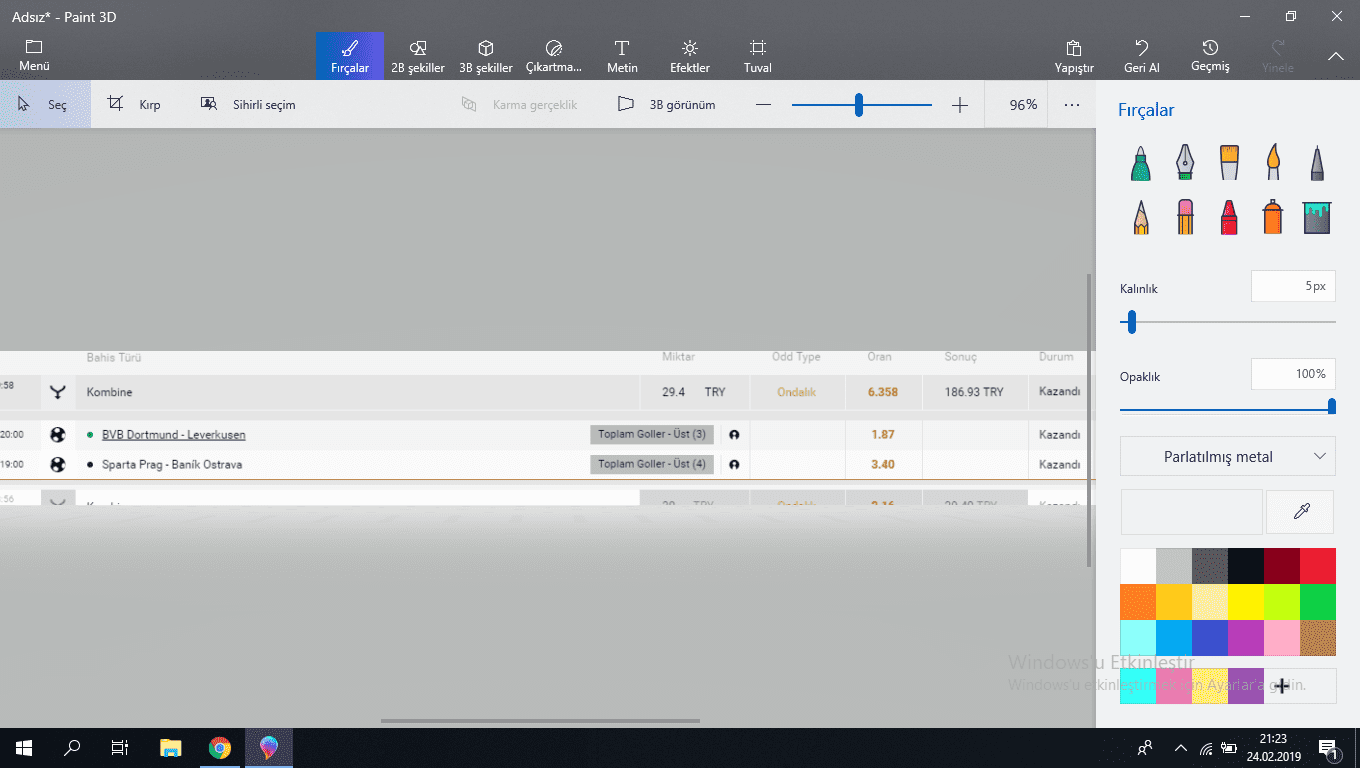Click Toplam Goller - Üst (3) label
The height and width of the screenshot is (768, 1360).
652,435
